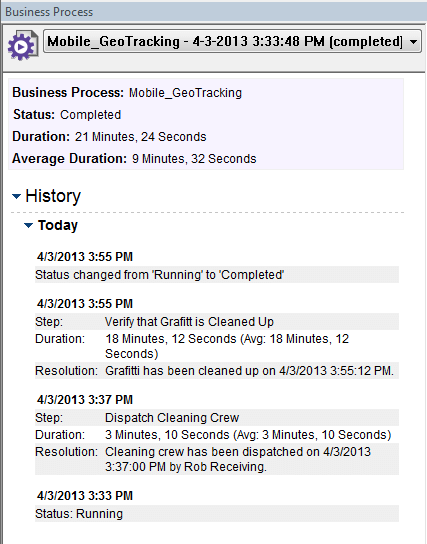This screenshot has width=427, height=544.
Task: Click the Average Duration summary line
Action: (x=134, y=159)
